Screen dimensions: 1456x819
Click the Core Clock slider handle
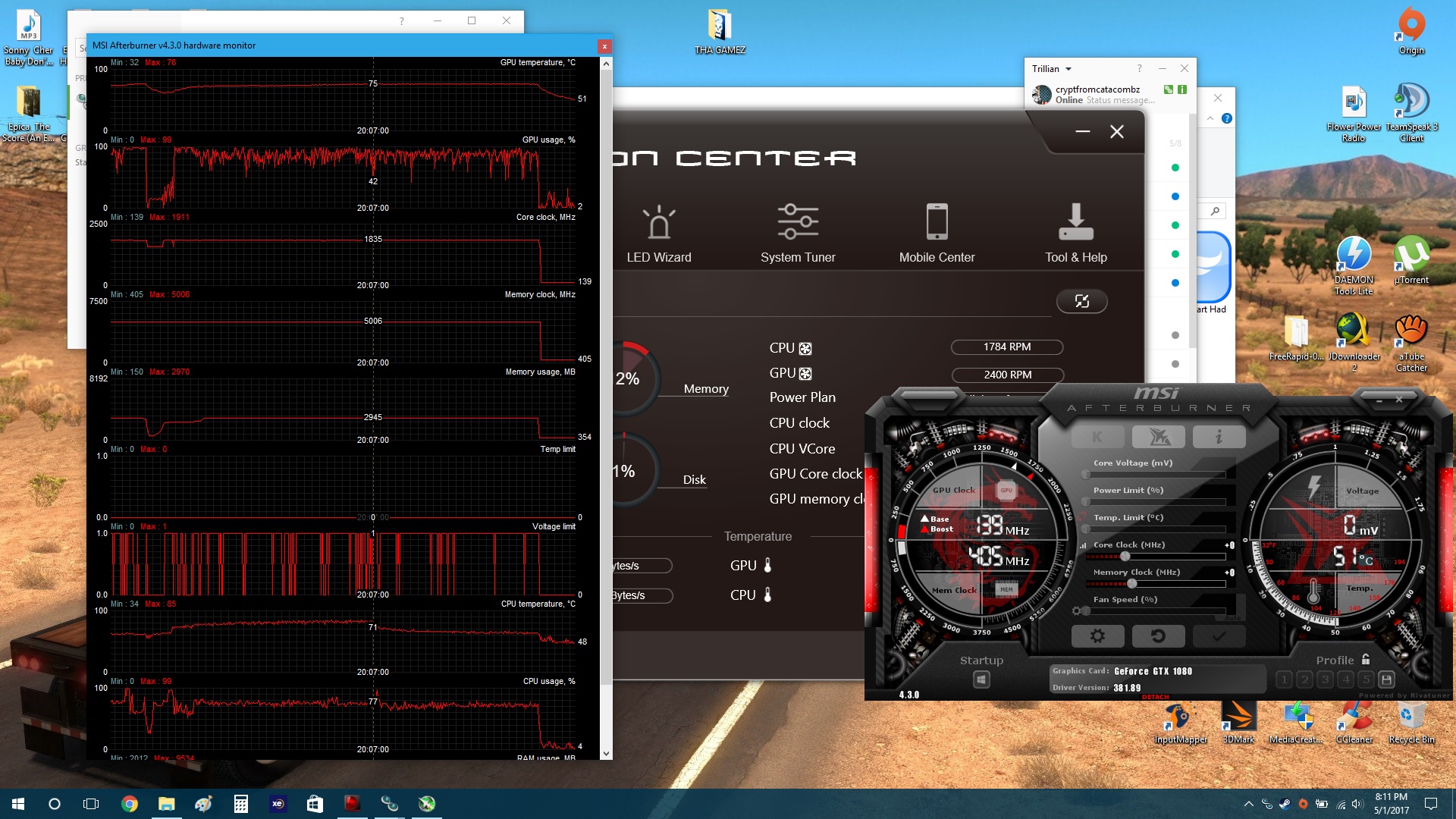[x=1125, y=557]
